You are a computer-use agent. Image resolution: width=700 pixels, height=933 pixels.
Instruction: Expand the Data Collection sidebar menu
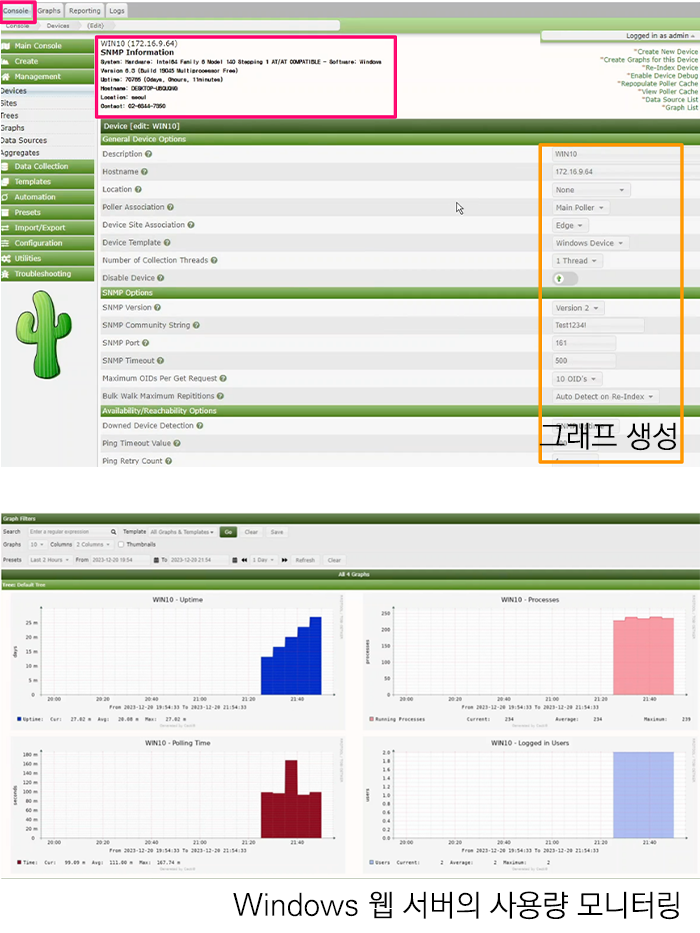tap(48, 167)
